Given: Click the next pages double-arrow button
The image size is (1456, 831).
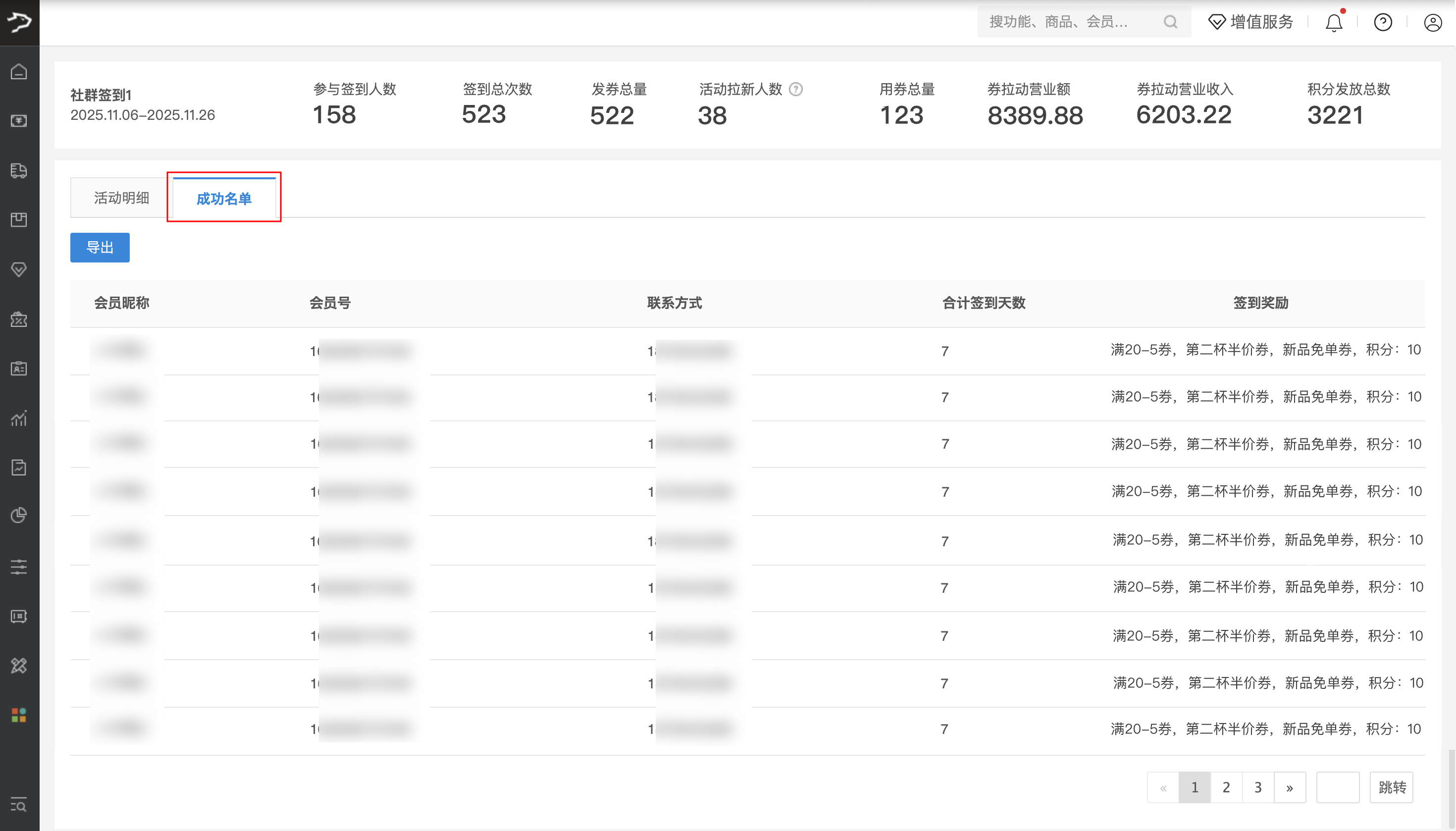Looking at the screenshot, I should [1289, 787].
